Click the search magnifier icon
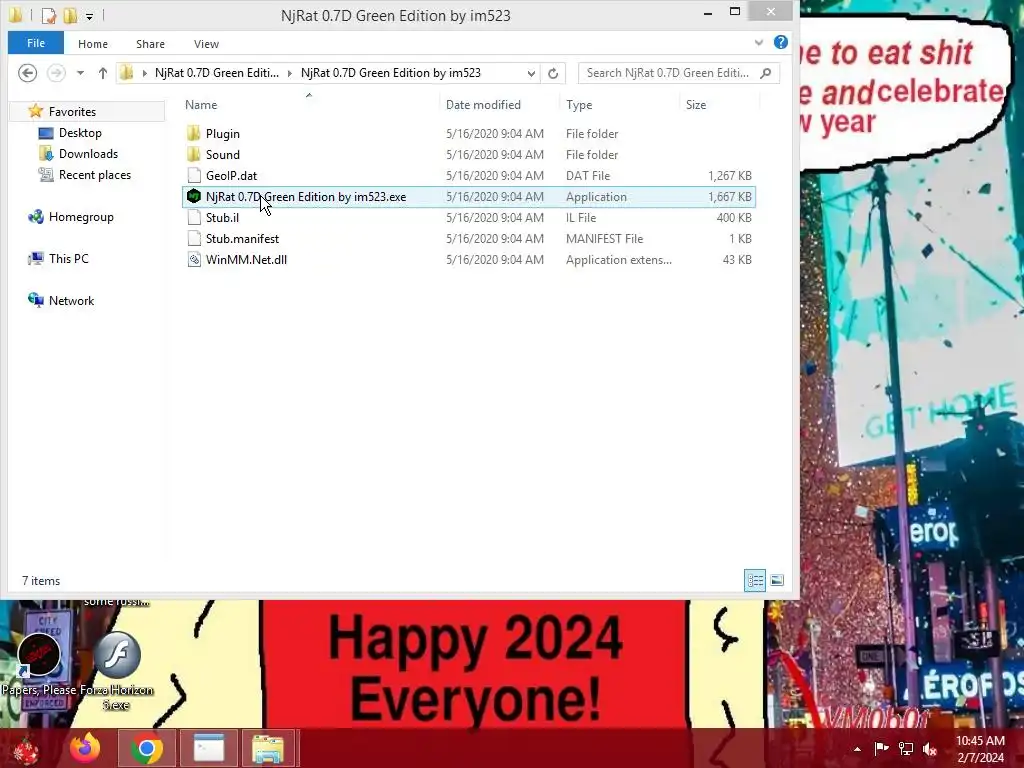The height and width of the screenshot is (768, 1024). [x=766, y=73]
